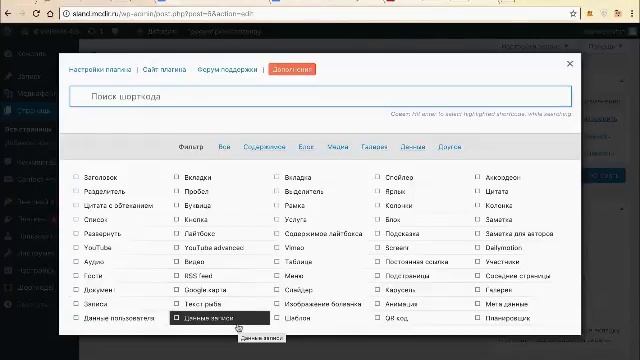Open Сайт плагина link
Viewport: 640px width, 360px height.
coord(164,70)
